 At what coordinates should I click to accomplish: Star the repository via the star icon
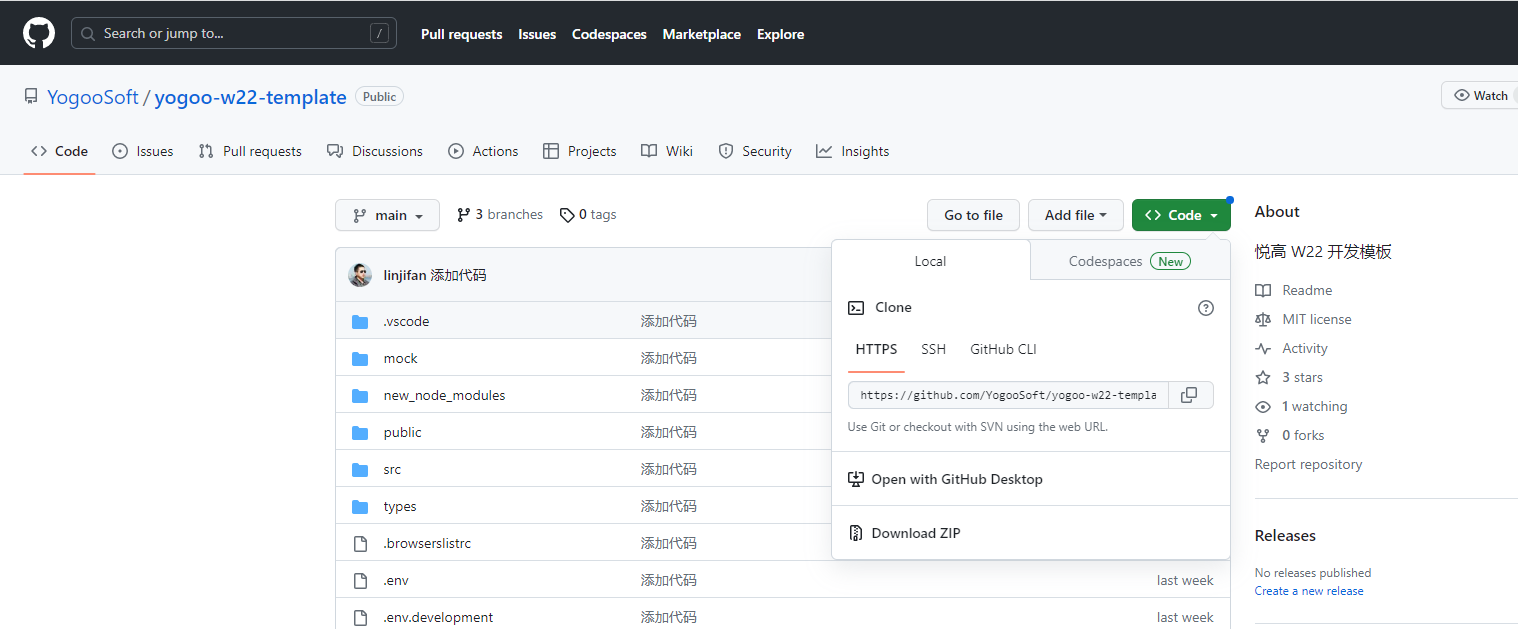click(x=1262, y=377)
